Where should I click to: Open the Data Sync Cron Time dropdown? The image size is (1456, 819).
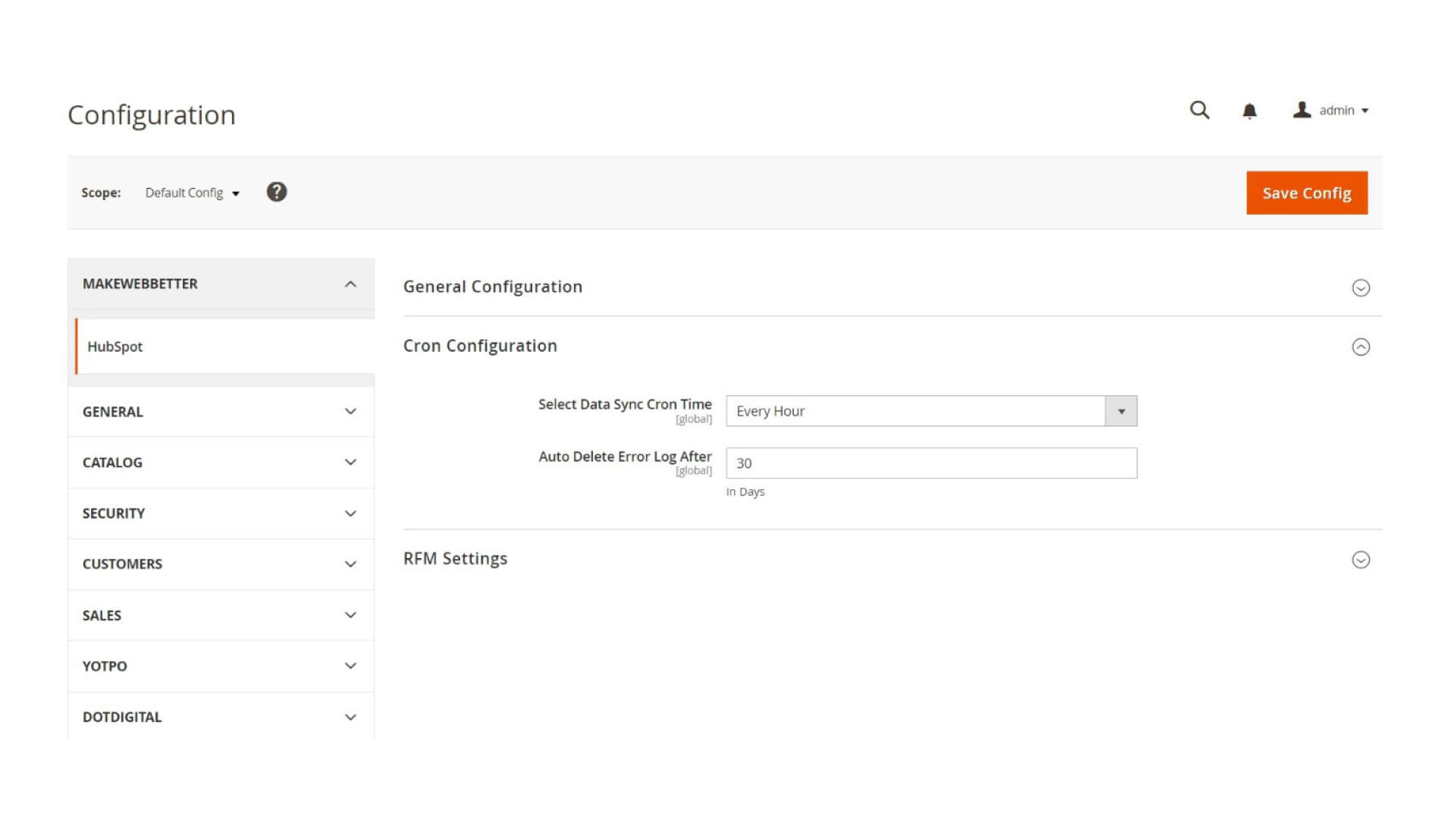[1122, 410]
